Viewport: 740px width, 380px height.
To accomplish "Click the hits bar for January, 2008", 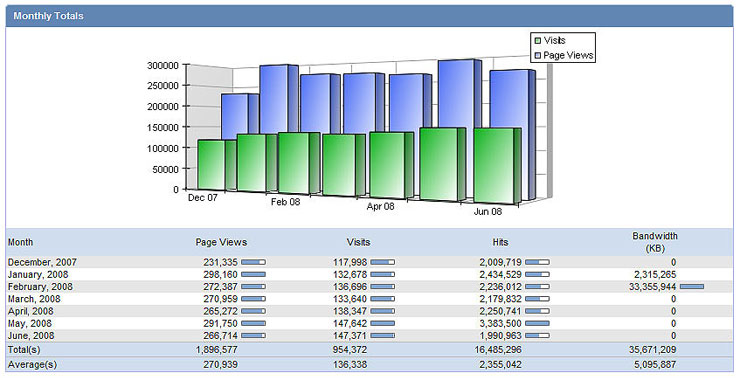I will (x=538, y=274).
